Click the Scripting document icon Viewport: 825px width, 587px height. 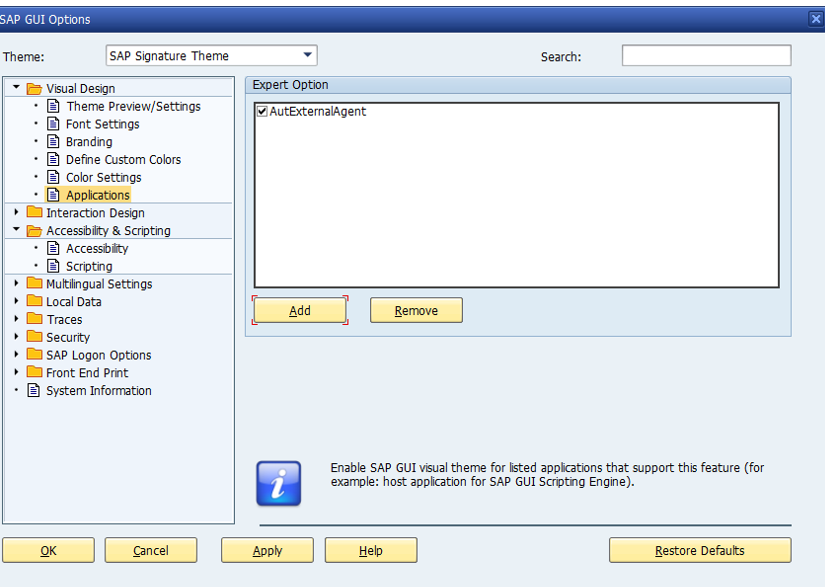coord(53,266)
